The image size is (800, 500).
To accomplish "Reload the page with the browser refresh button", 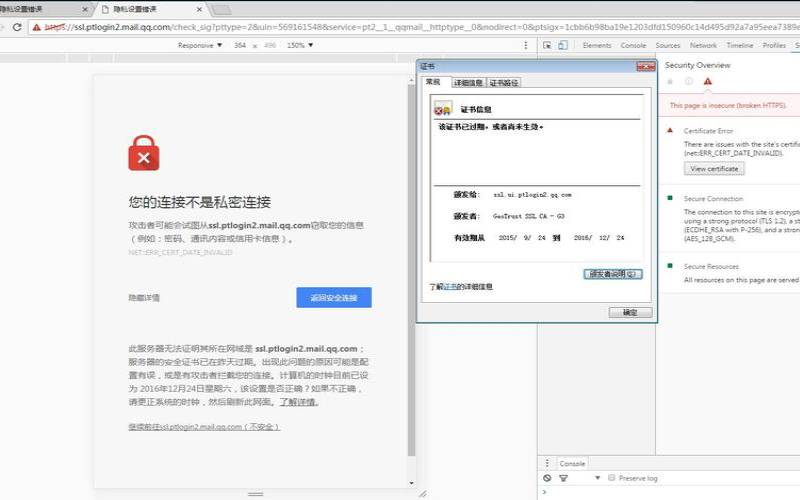I will tap(17, 27).
